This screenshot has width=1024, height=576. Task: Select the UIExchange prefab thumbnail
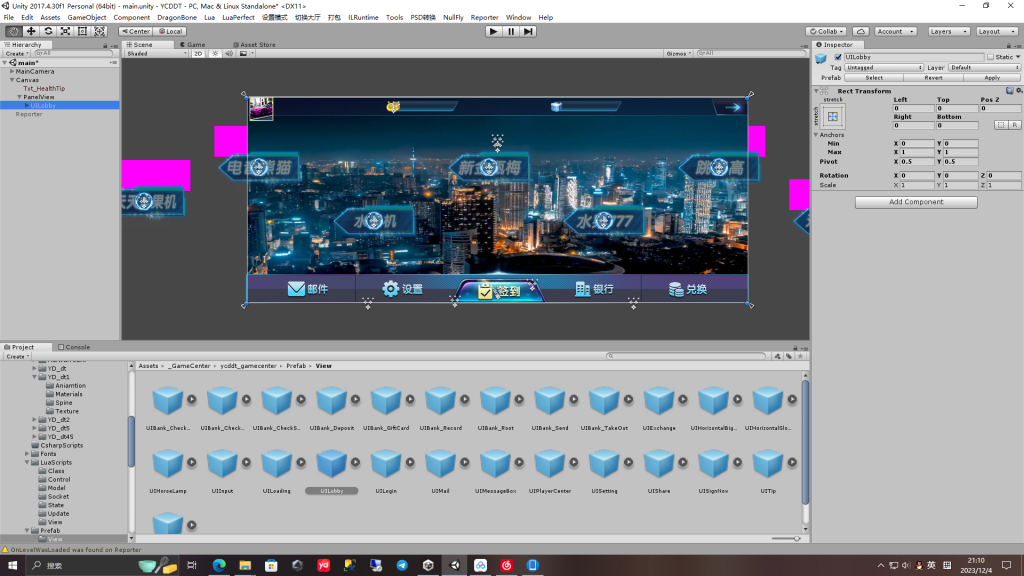(x=659, y=400)
